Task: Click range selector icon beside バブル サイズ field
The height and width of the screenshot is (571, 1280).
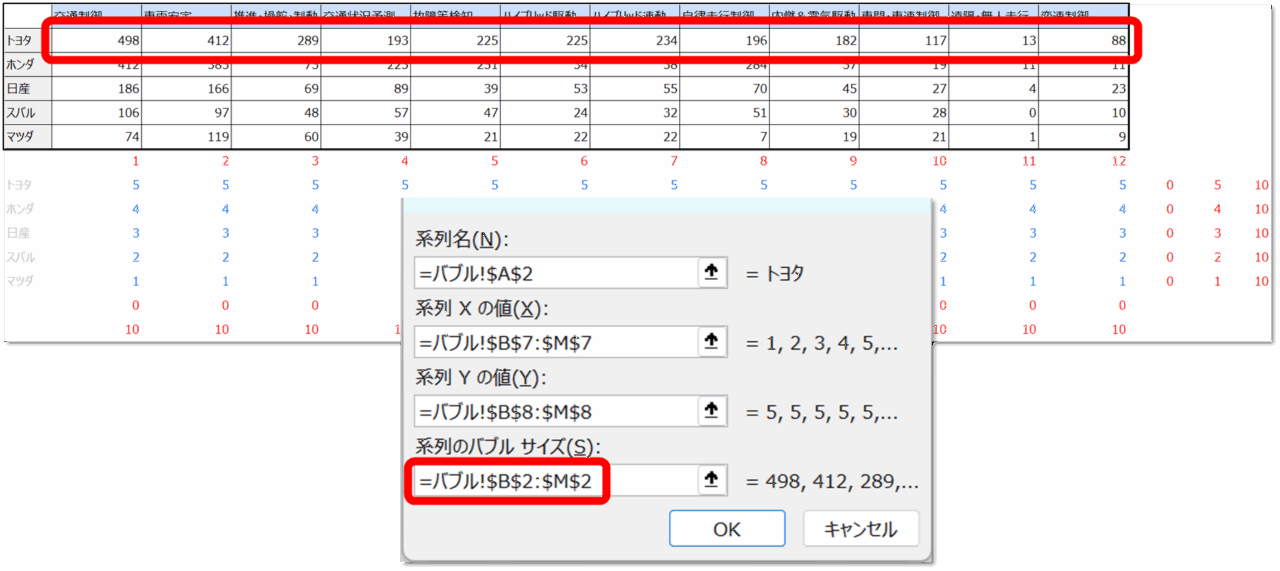Action: (x=711, y=481)
